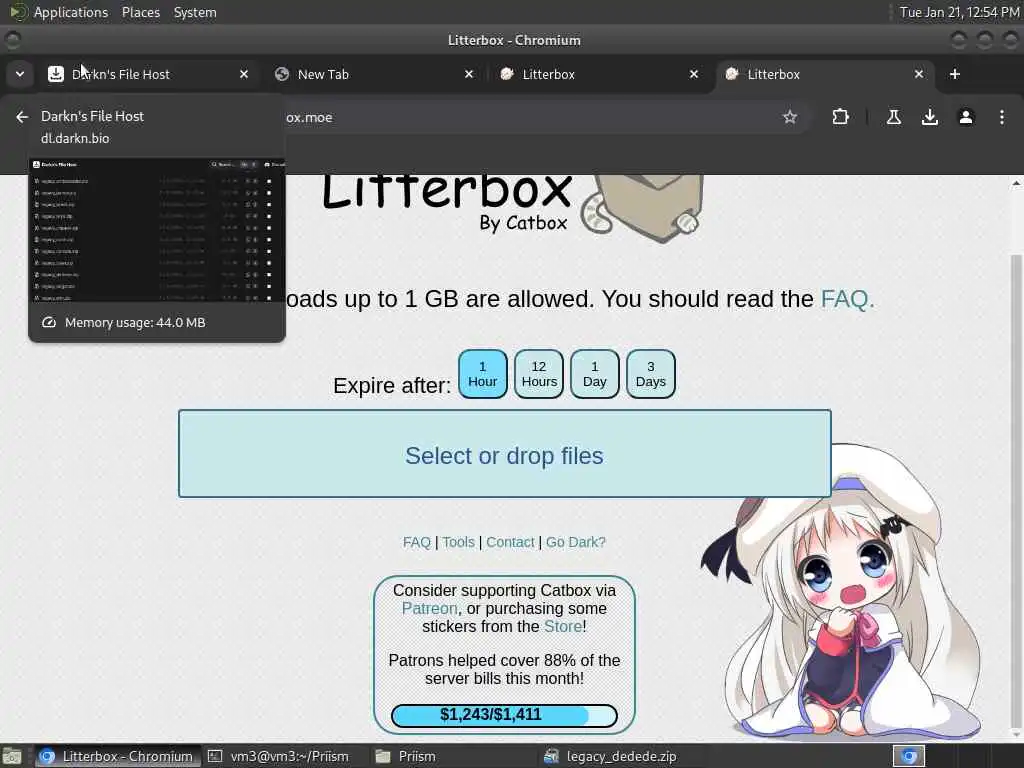Click the Go Dark? link
1024x768 pixels.
click(576, 542)
